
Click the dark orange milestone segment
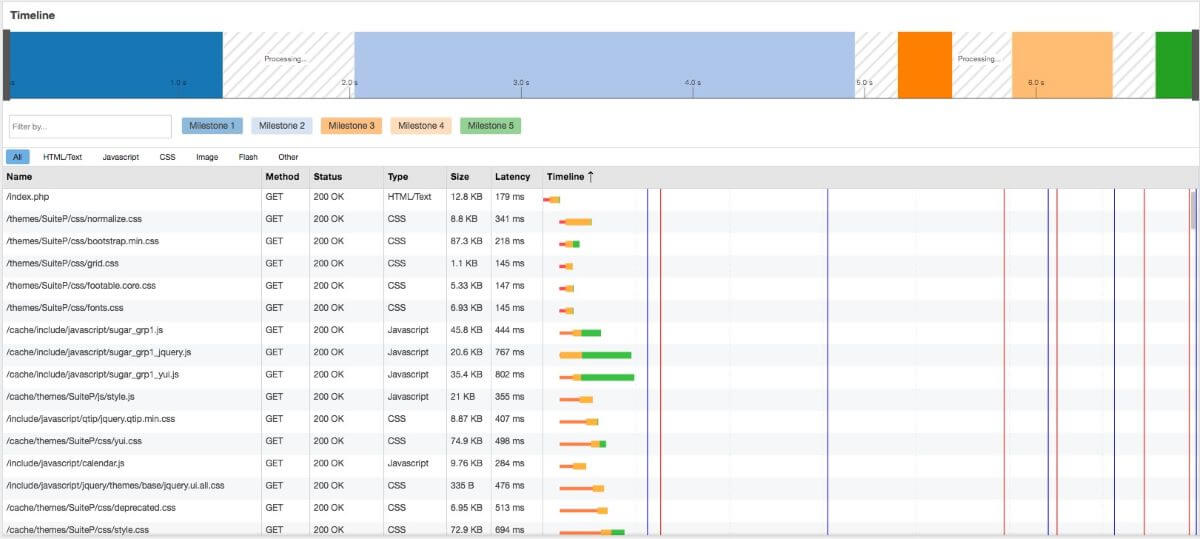pos(925,65)
